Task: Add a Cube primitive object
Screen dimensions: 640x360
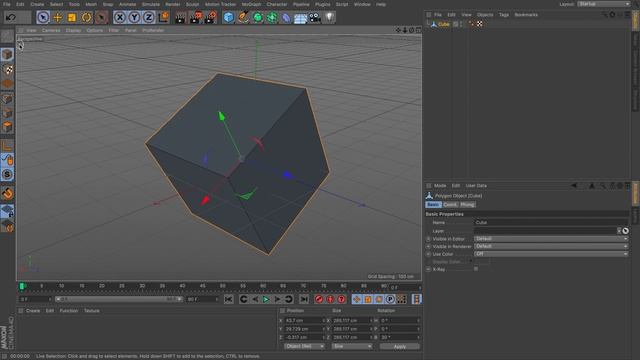Action: tap(229, 18)
